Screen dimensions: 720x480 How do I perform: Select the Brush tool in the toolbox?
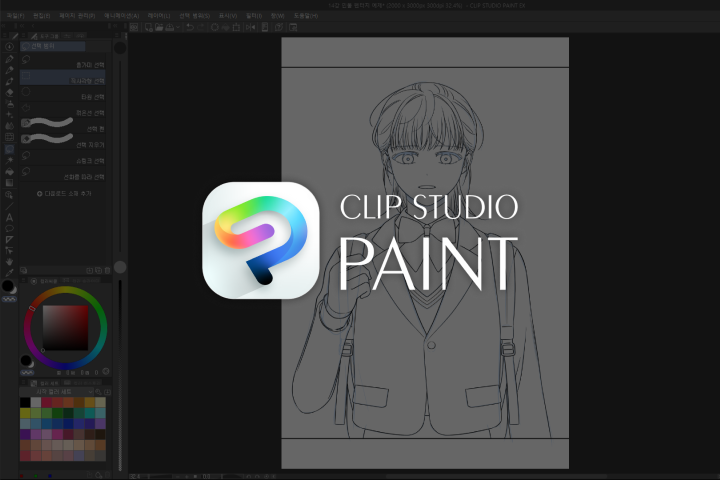pos(9,81)
